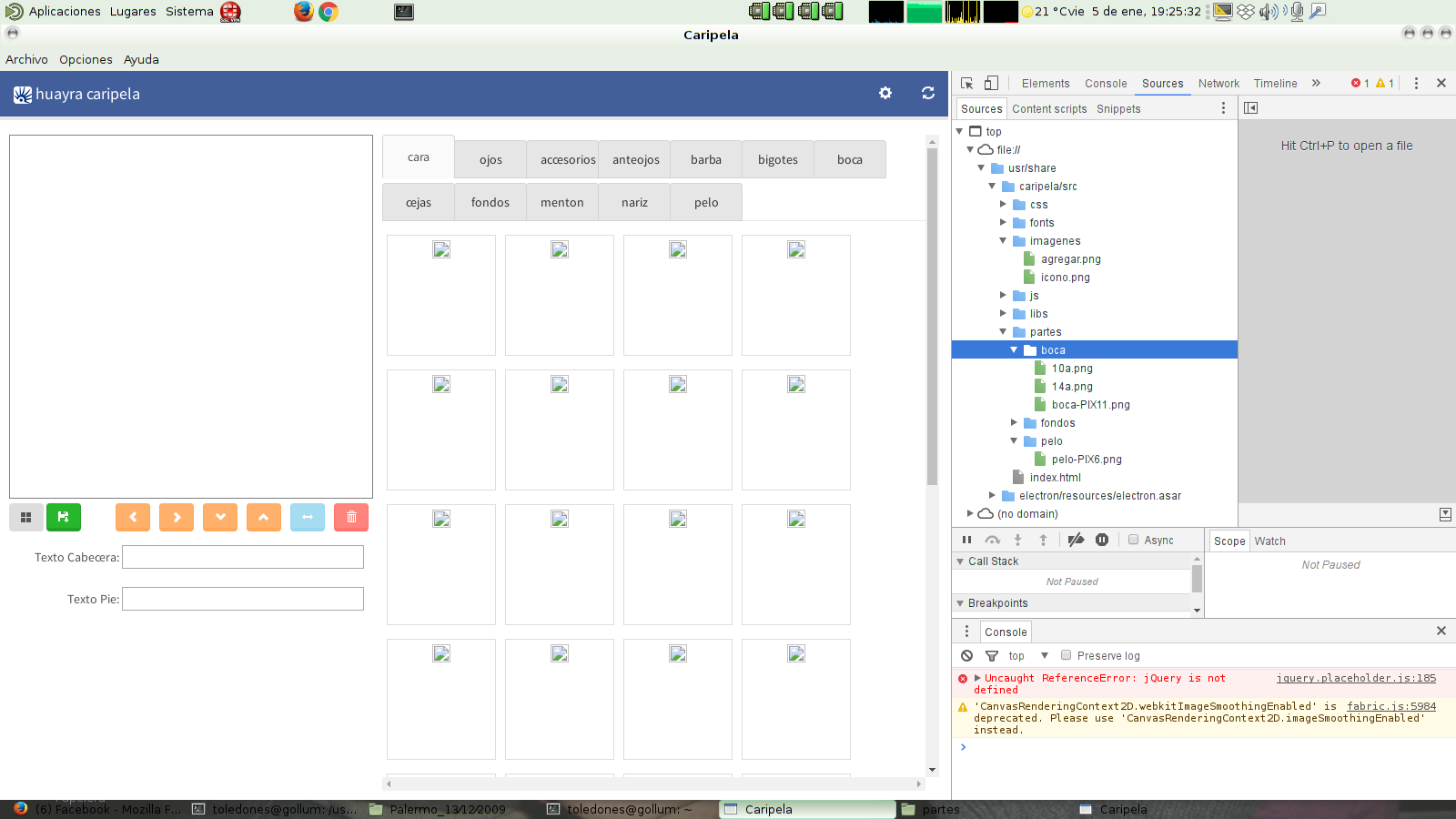Open the console context 'top' dropdown
Viewport: 1456px width, 819px height.
tap(1028, 655)
